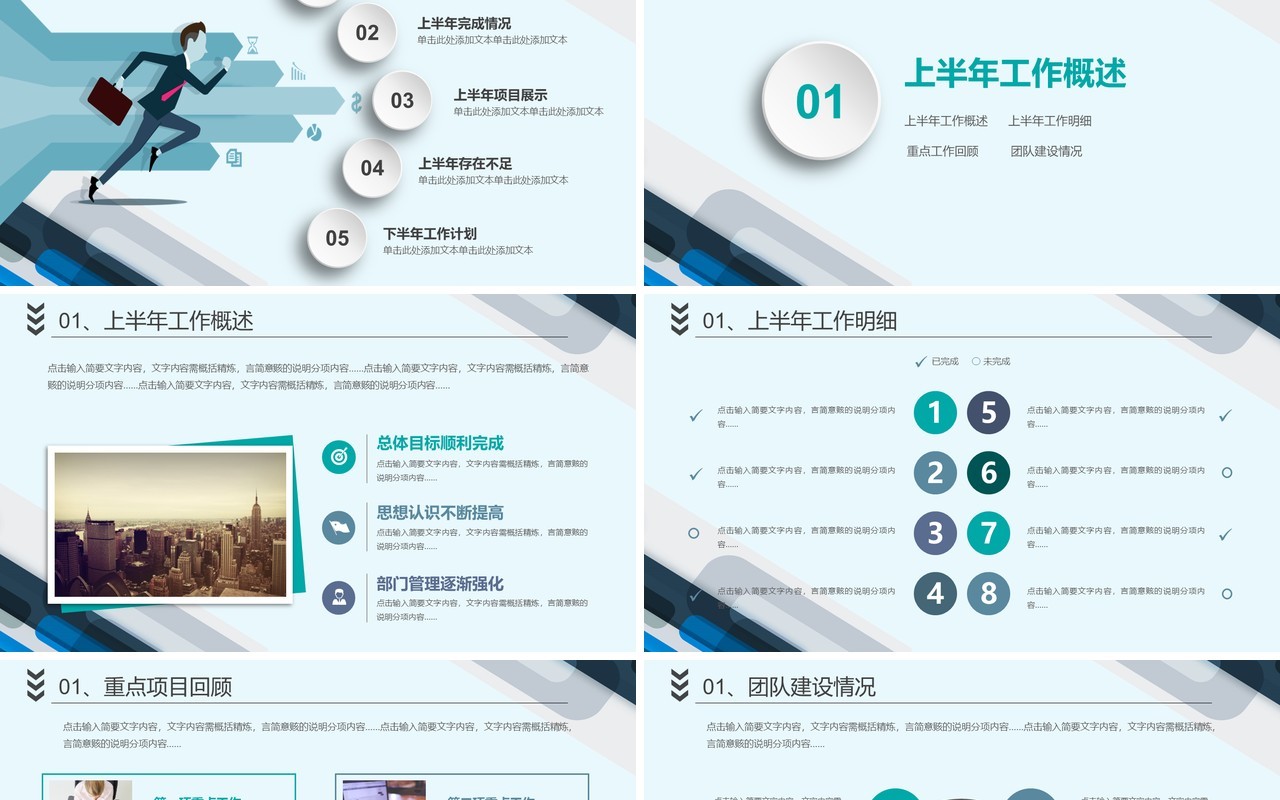Click number 2 circle in the work details slide

pyautogui.click(x=935, y=472)
